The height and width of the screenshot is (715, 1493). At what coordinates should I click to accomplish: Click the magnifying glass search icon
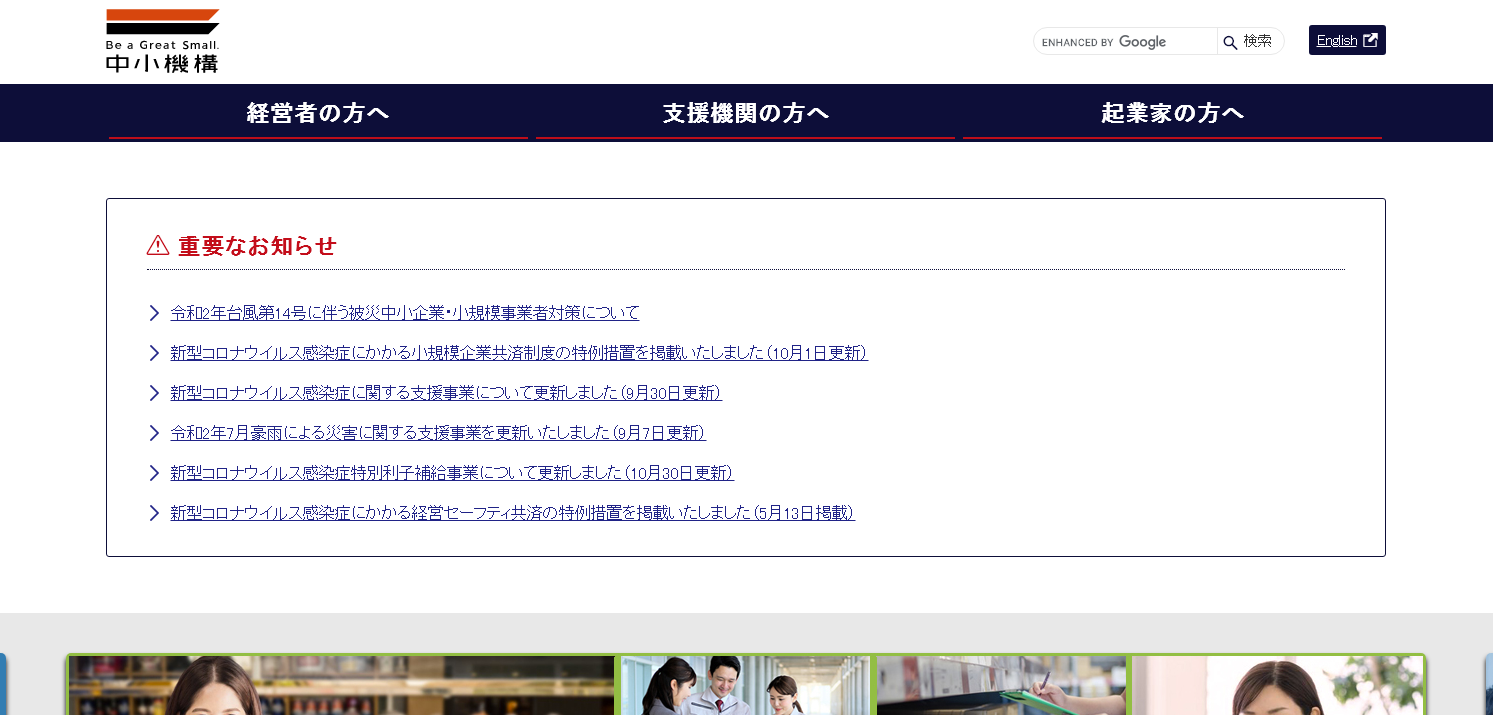pos(1230,42)
